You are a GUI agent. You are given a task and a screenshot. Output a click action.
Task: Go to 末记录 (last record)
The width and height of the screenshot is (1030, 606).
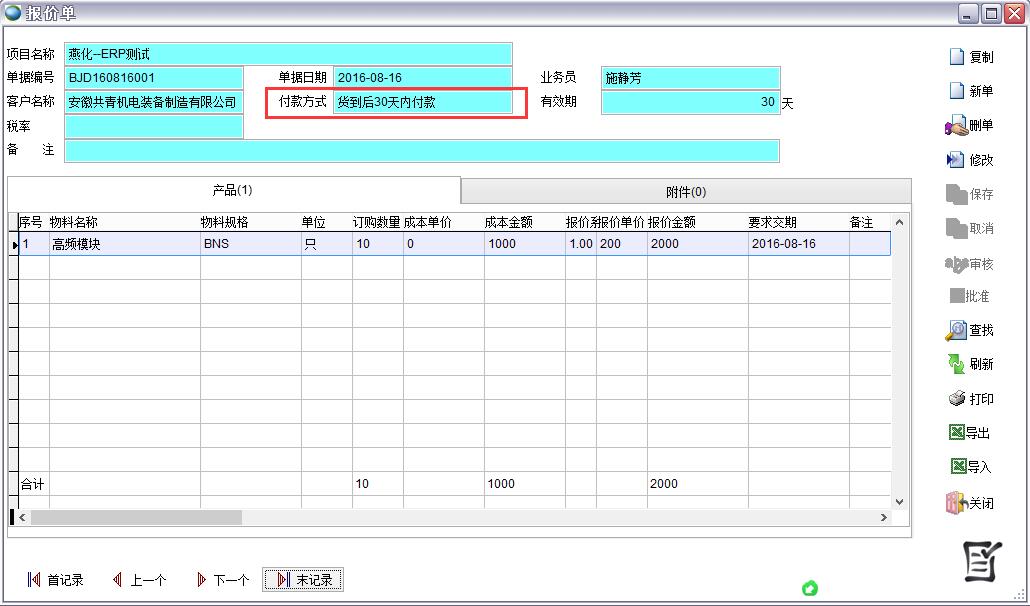[x=304, y=580]
